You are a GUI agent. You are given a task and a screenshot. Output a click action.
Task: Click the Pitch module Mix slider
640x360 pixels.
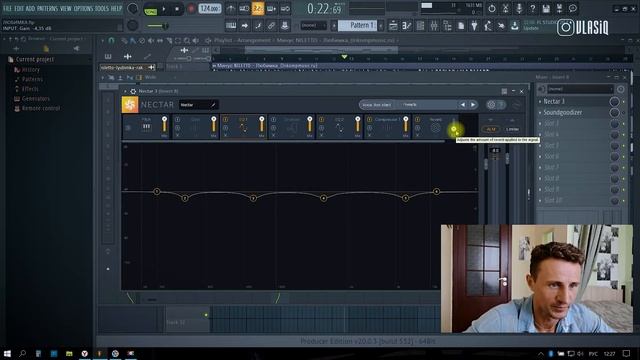(164, 125)
